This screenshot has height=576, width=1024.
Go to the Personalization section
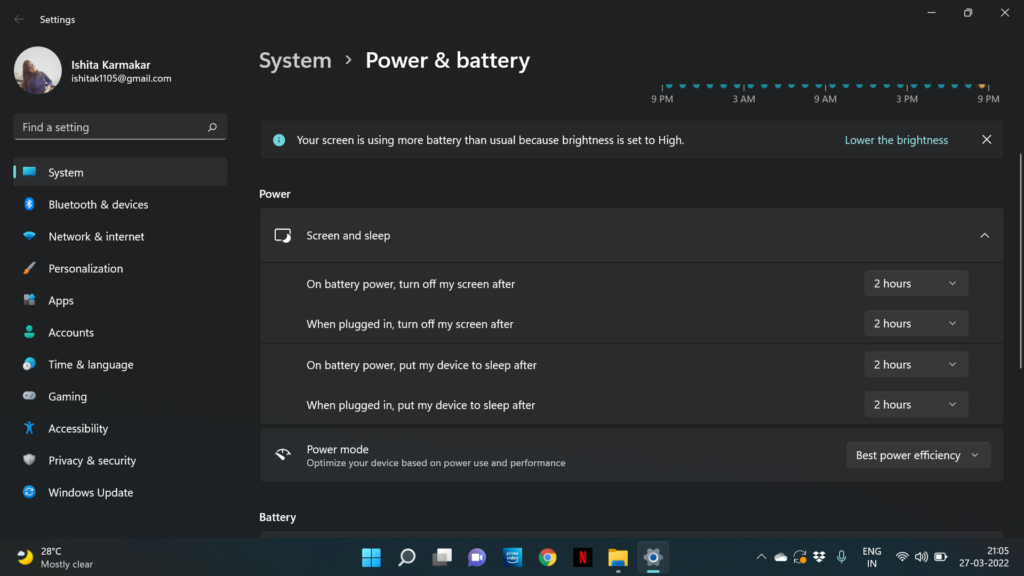click(x=120, y=268)
